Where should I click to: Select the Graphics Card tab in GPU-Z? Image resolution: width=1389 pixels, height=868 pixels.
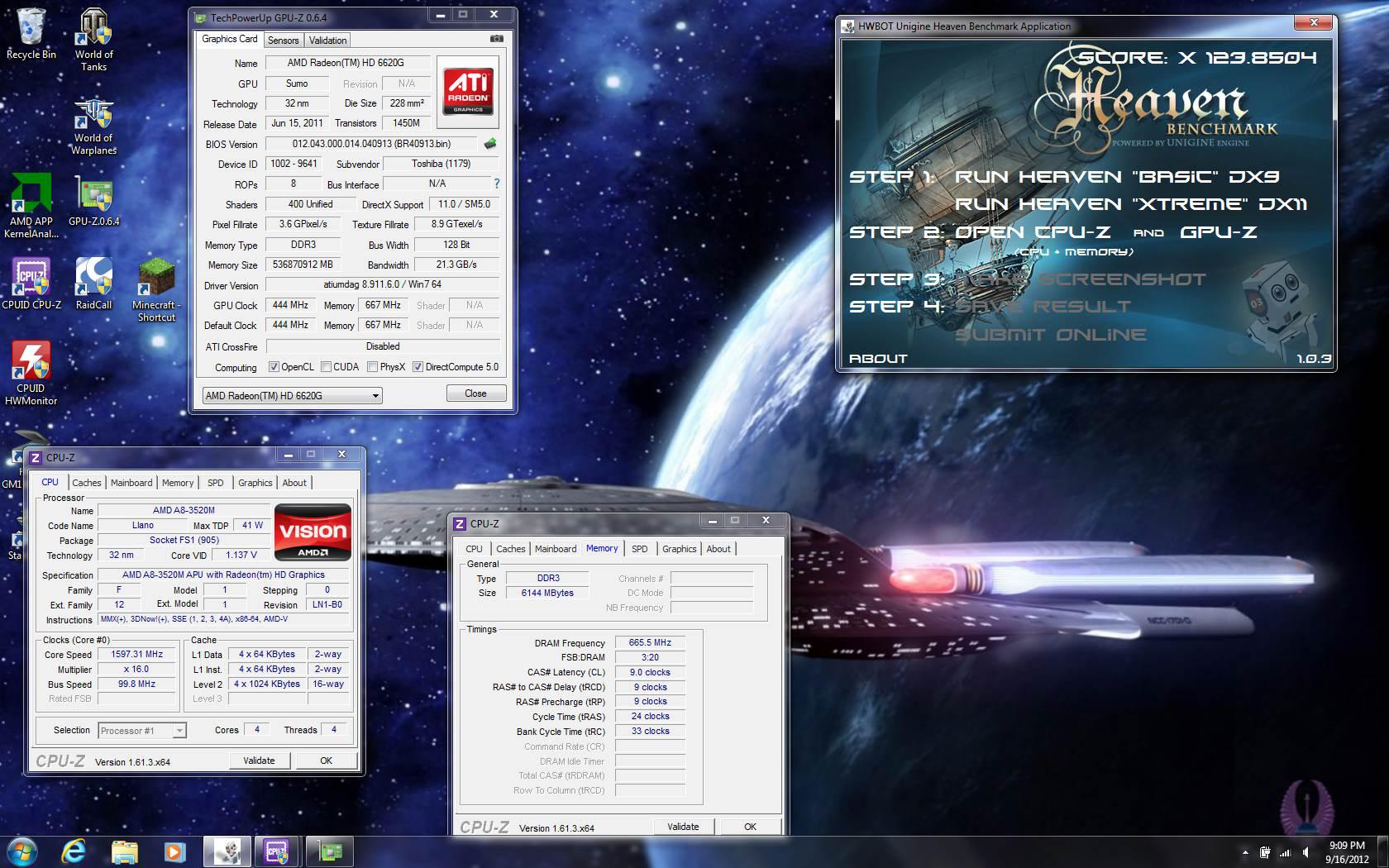click(x=229, y=39)
